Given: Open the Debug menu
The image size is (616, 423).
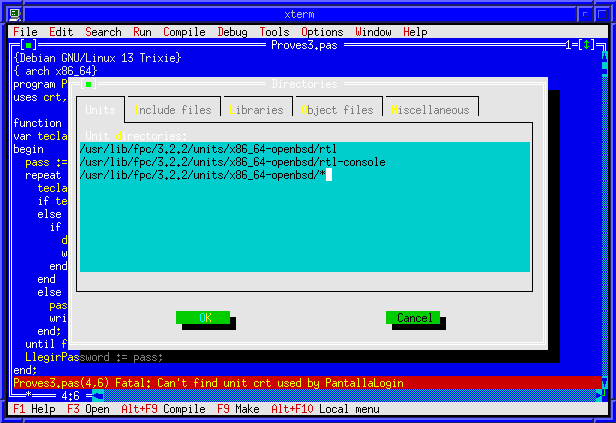Looking at the screenshot, I should pyautogui.click(x=233, y=32).
